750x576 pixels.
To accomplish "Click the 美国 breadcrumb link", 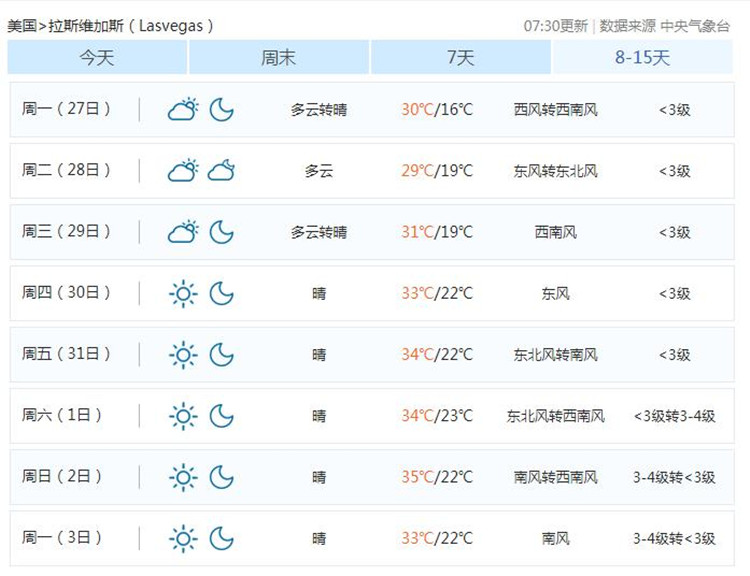I will 22,26.
